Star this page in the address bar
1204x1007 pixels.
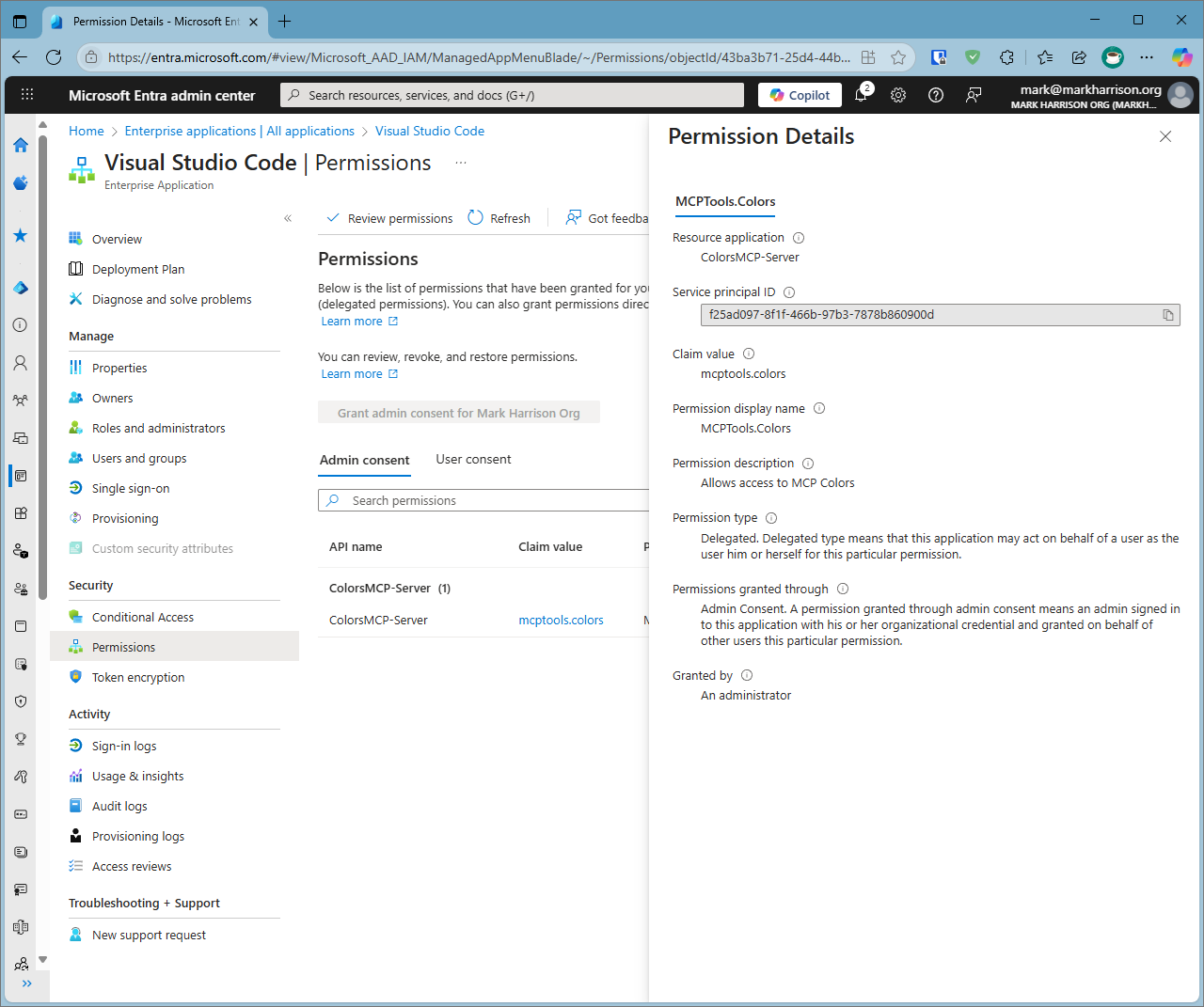[x=898, y=57]
